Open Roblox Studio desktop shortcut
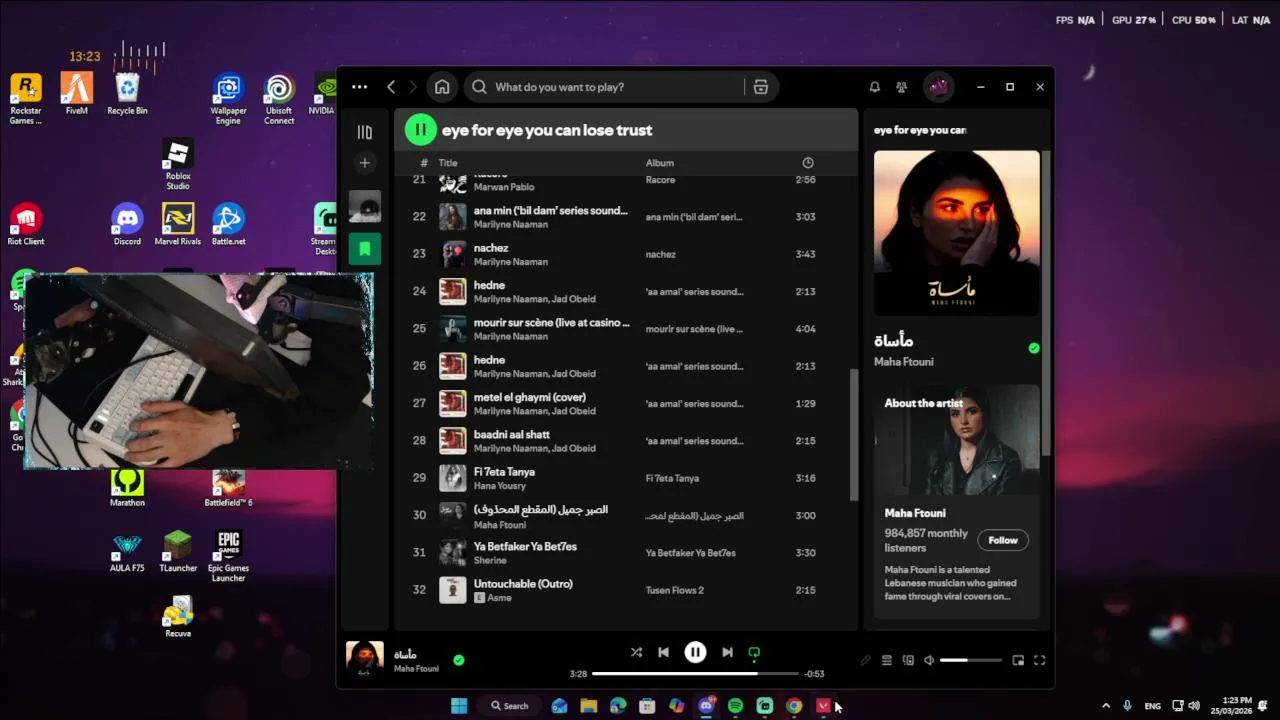Screen dimensions: 1280x720 click(178, 165)
